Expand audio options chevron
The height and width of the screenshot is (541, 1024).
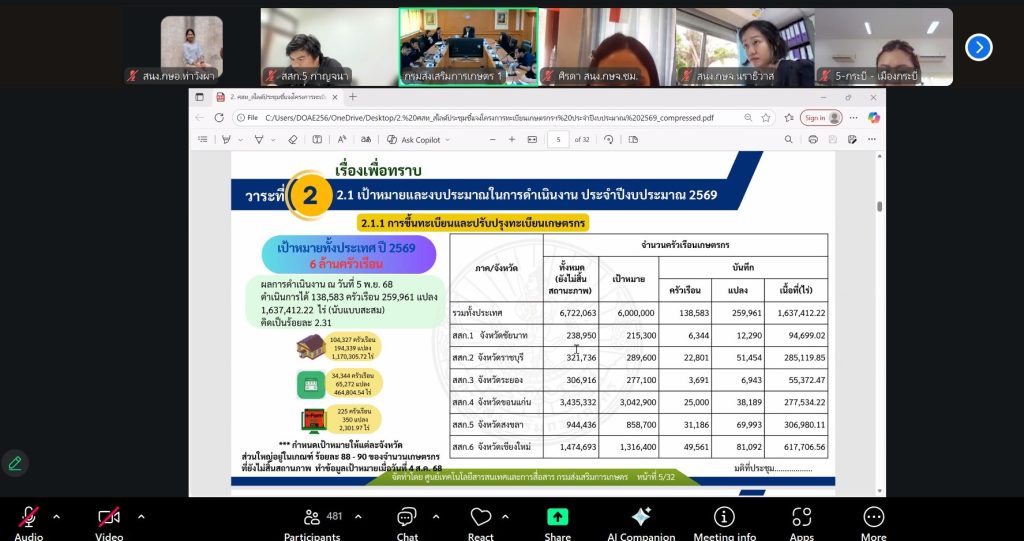click(56, 516)
